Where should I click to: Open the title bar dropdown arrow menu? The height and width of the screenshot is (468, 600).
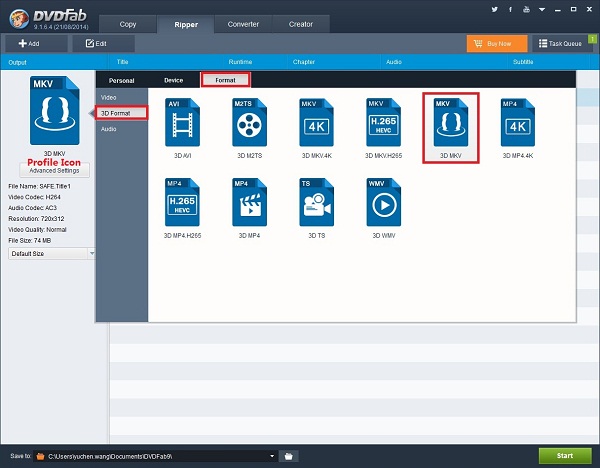(x=542, y=10)
